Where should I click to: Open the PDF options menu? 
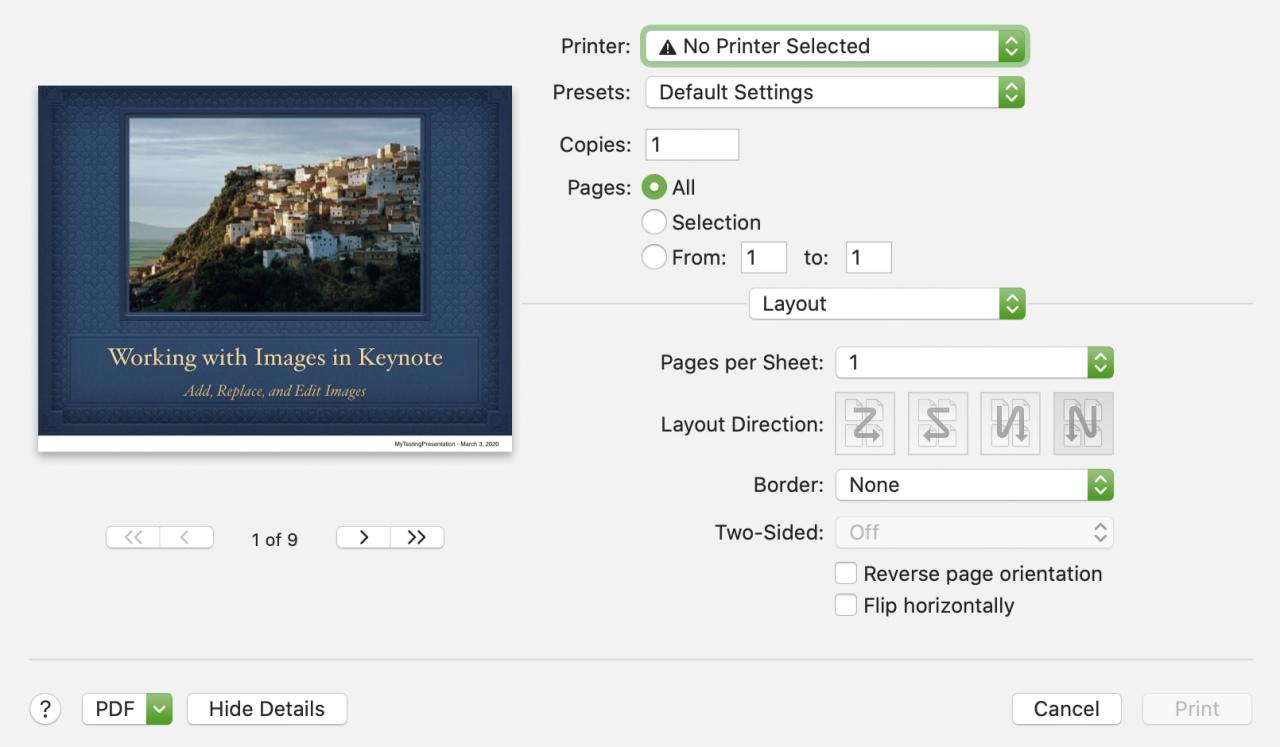coord(127,709)
